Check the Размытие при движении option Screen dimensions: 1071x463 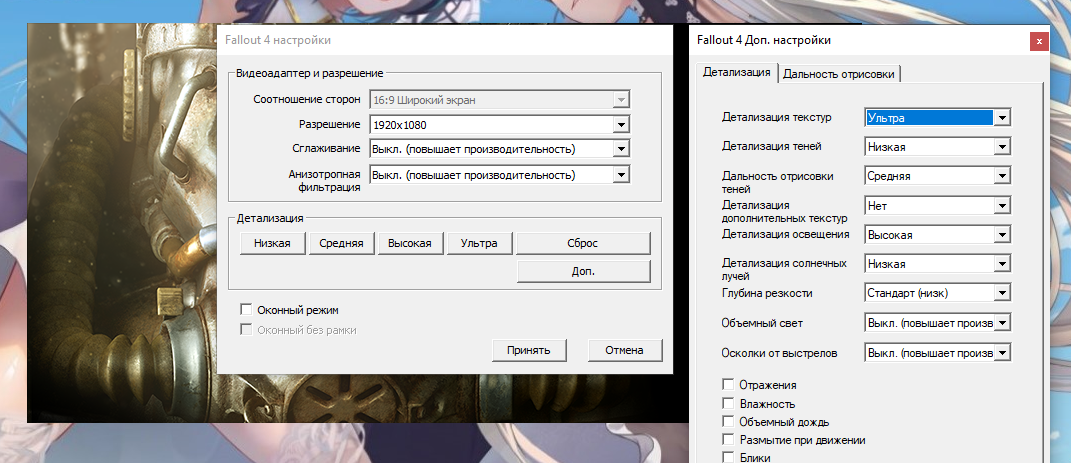tap(727, 440)
